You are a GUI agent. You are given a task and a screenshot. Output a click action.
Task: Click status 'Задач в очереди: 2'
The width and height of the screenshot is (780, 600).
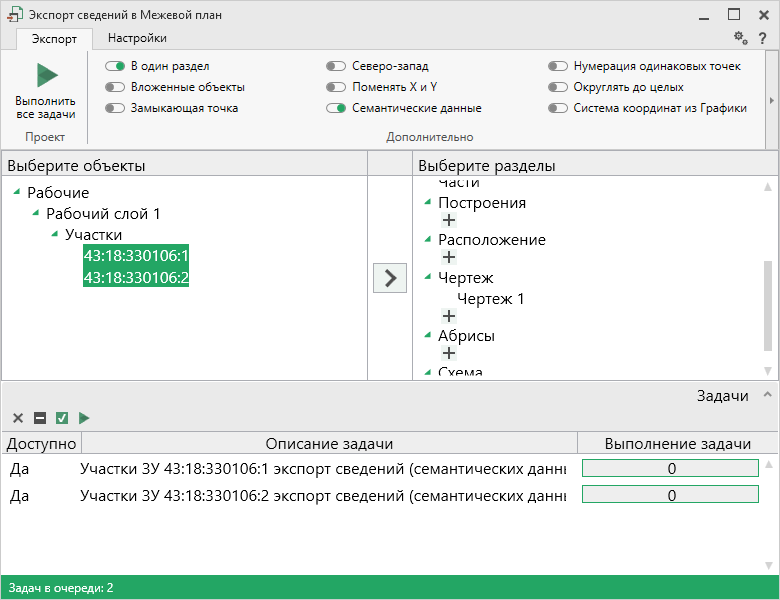[61, 588]
